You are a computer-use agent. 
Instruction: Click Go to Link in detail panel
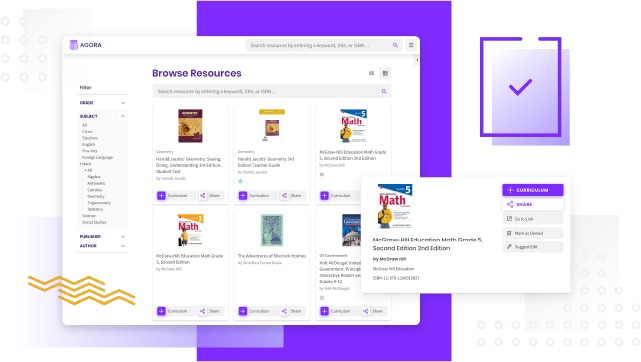532,219
